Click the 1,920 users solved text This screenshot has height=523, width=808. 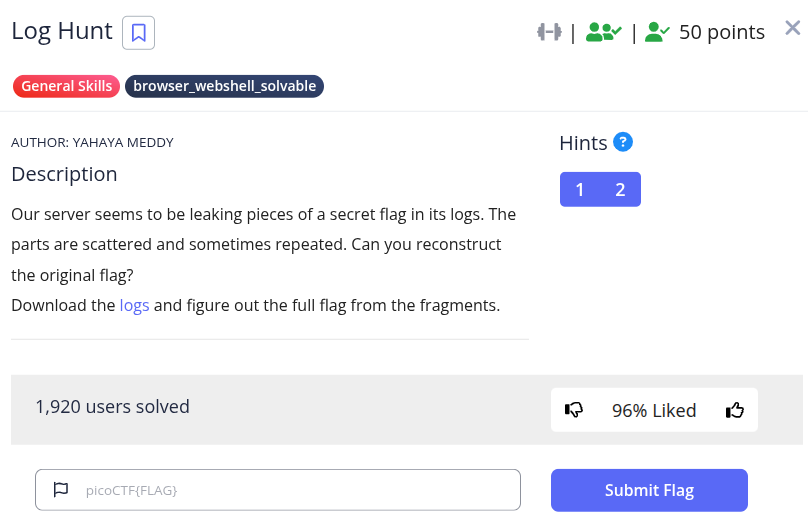[112, 406]
